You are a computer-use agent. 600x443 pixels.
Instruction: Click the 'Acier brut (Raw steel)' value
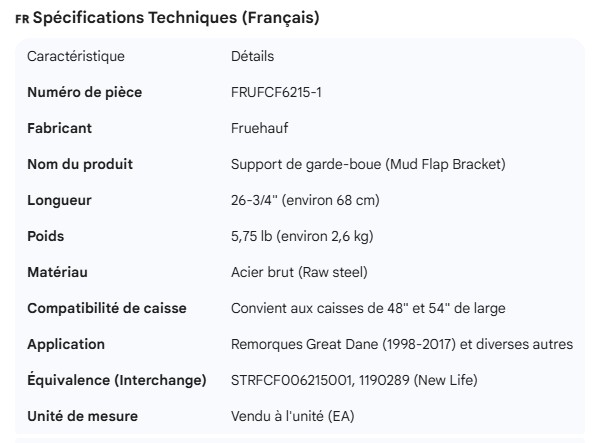[x=299, y=272]
